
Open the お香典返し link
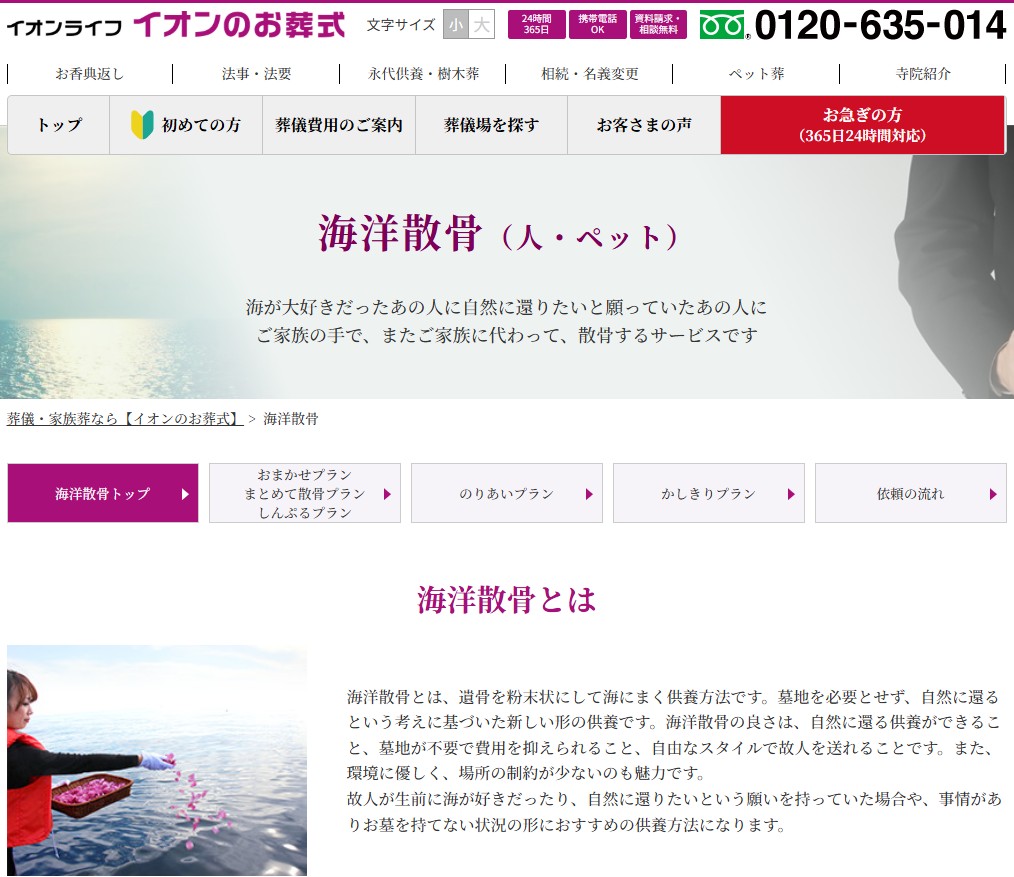tap(90, 74)
